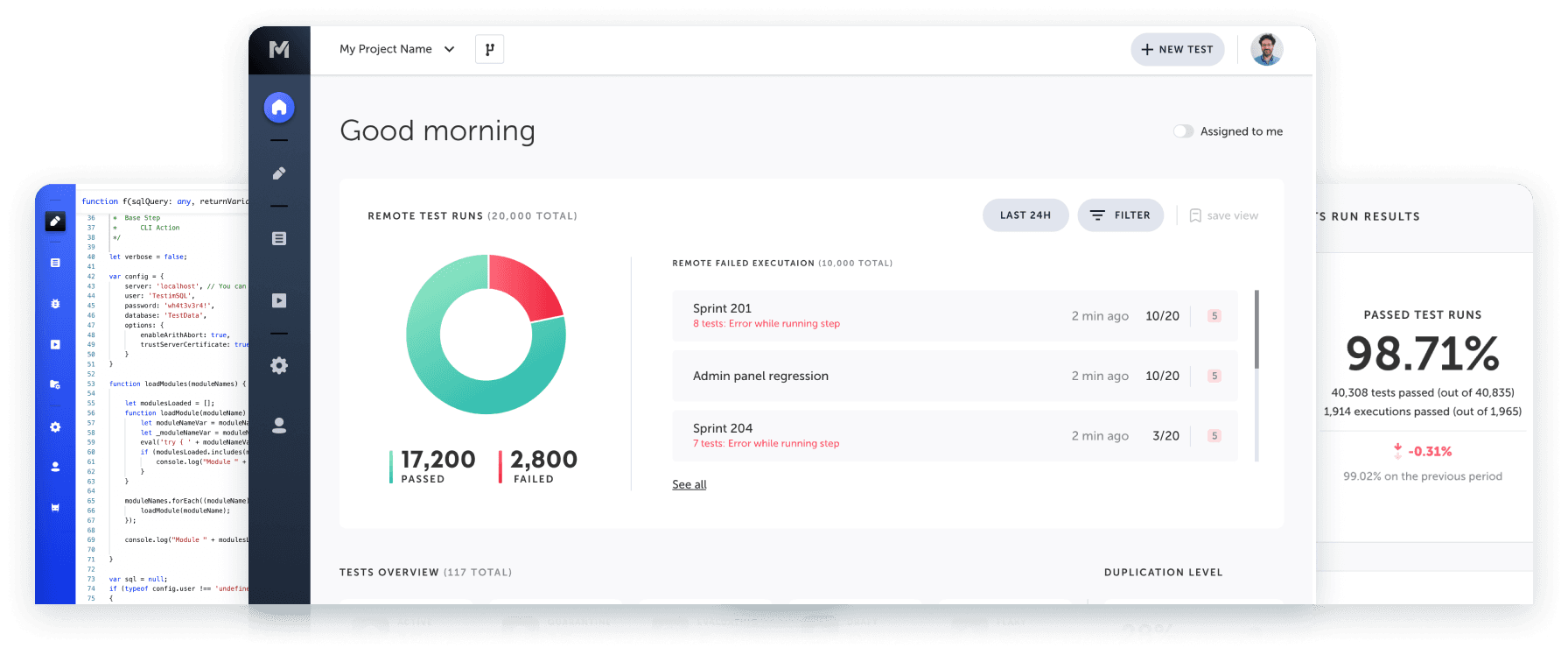This screenshot has width=1568, height=648.
Task: Click the play icon in the dark sidebar
Action: coord(279,300)
